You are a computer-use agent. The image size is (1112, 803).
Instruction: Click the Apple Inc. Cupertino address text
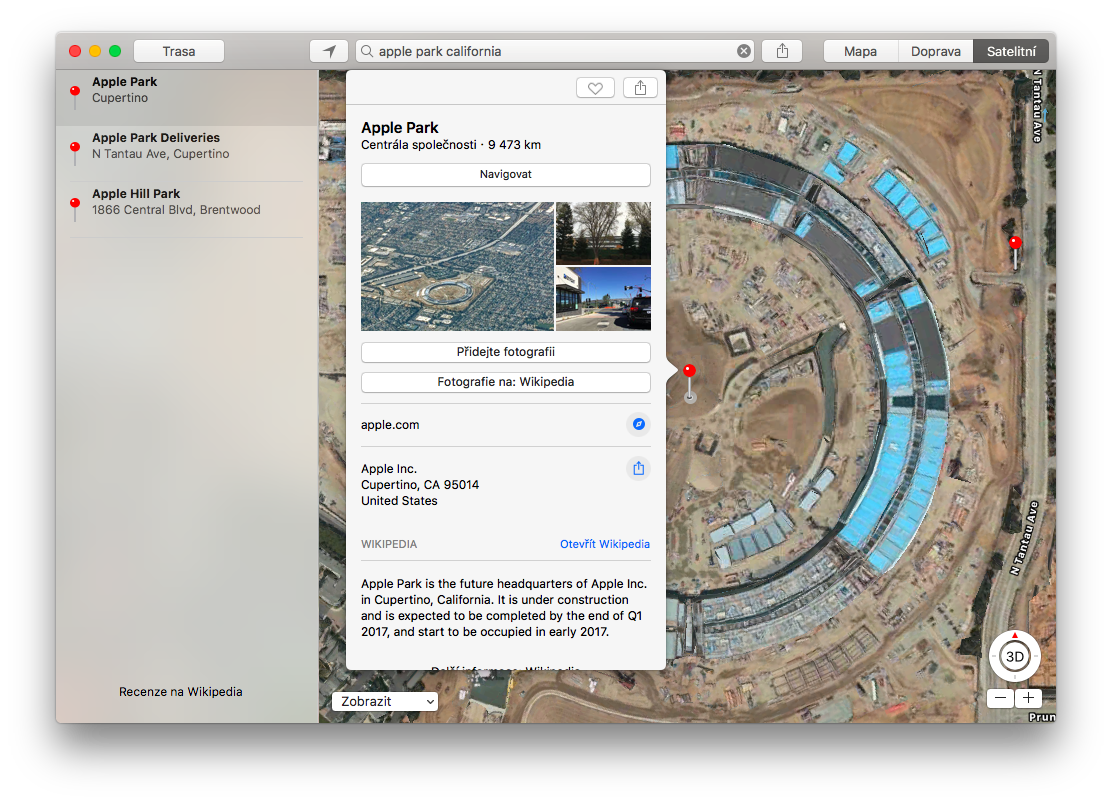pos(420,484)
